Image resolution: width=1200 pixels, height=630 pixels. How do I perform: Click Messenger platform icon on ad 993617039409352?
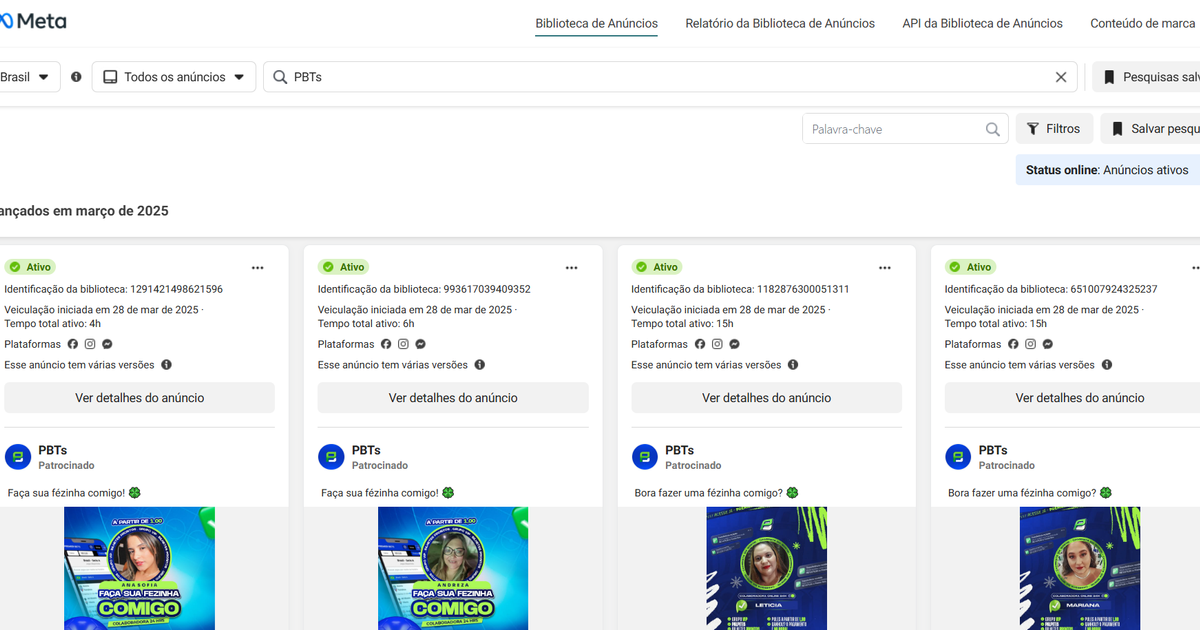421,344
